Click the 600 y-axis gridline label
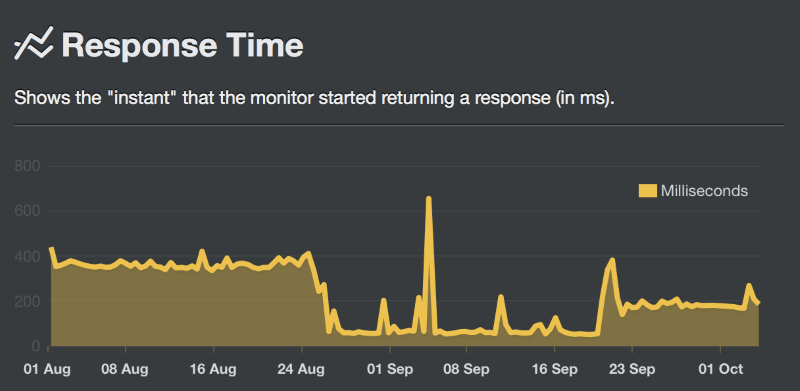The image size is (800, 391). click(28, 211)
